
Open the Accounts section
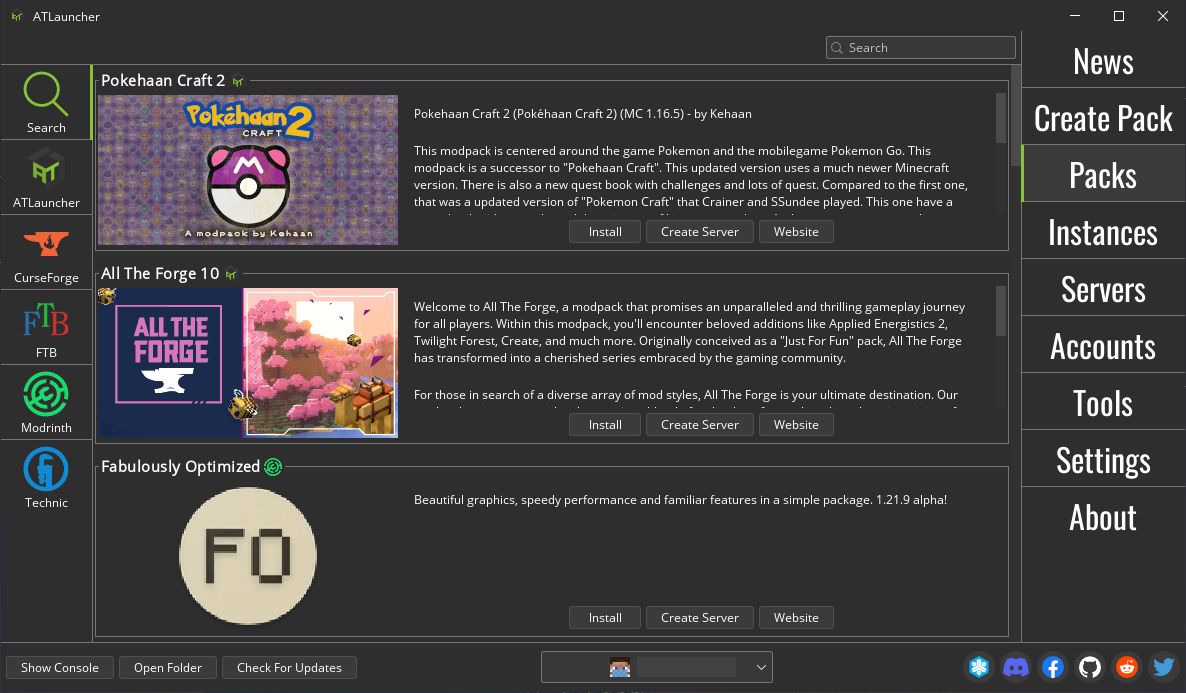coord(1102,345)
